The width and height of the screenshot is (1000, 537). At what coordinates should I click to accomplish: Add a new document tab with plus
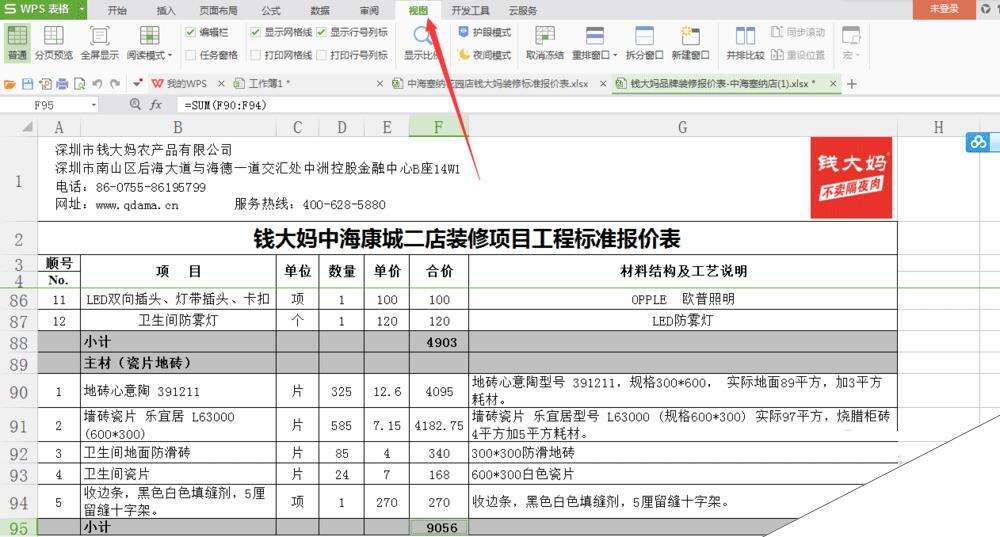tap(851, 84)
